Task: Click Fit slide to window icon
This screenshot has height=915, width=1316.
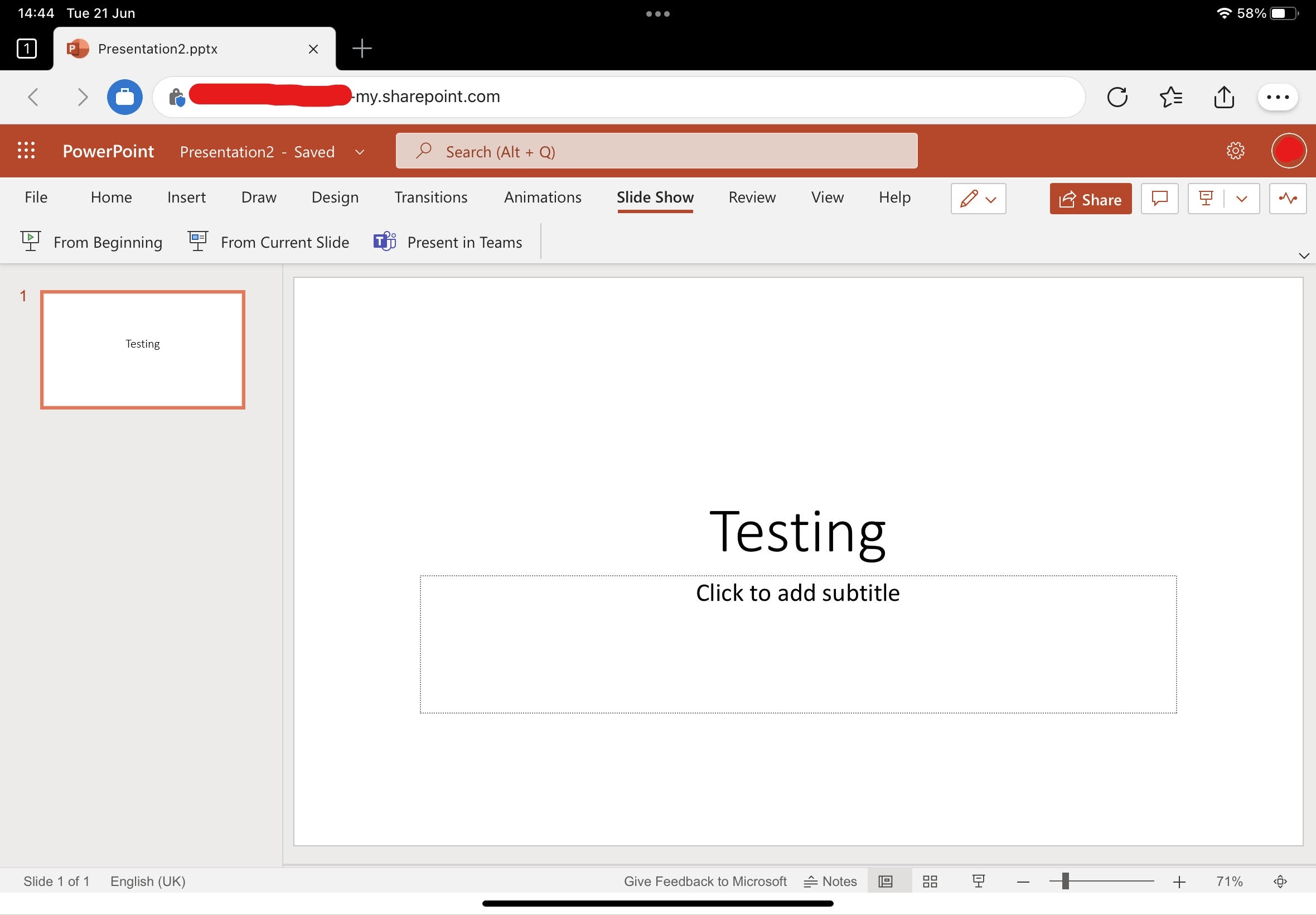Action: point(1280,881)
